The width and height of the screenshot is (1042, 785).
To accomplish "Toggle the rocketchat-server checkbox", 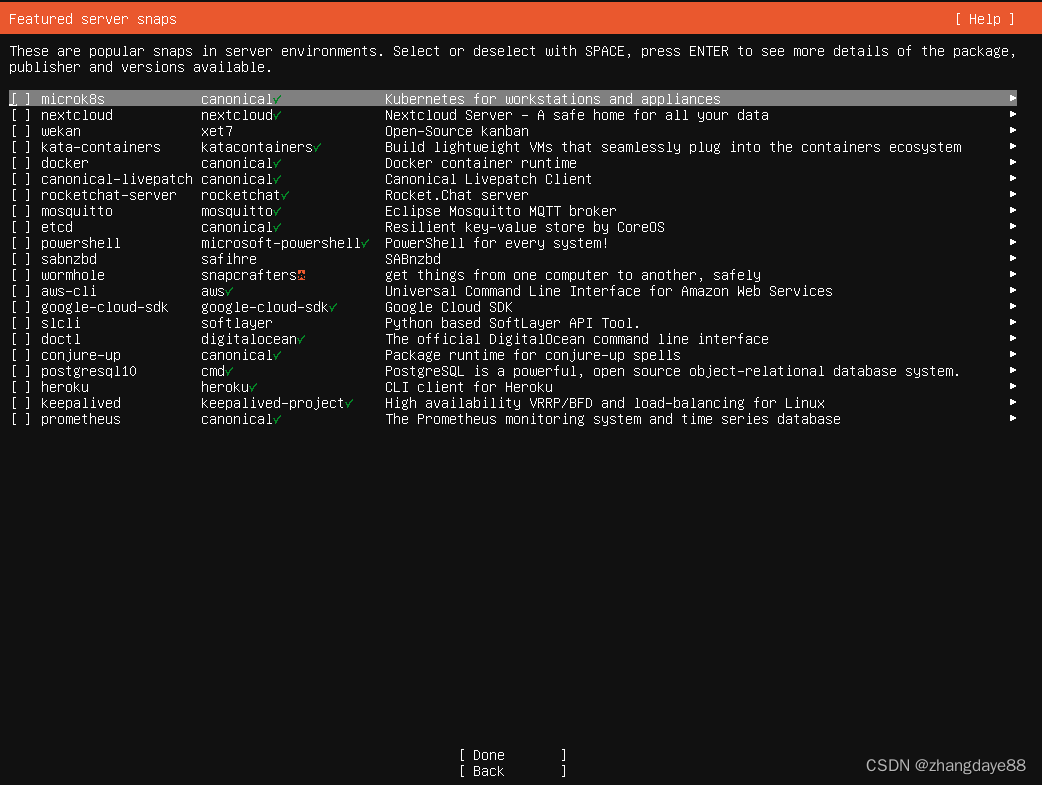I will [20, 195].
